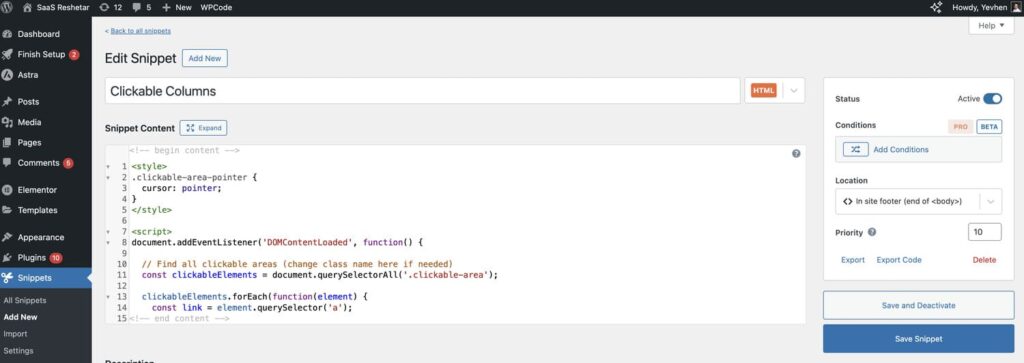Screen dimensions: 1024x363
Task: Click Save and Deactivate
Action: coord(918,305)
